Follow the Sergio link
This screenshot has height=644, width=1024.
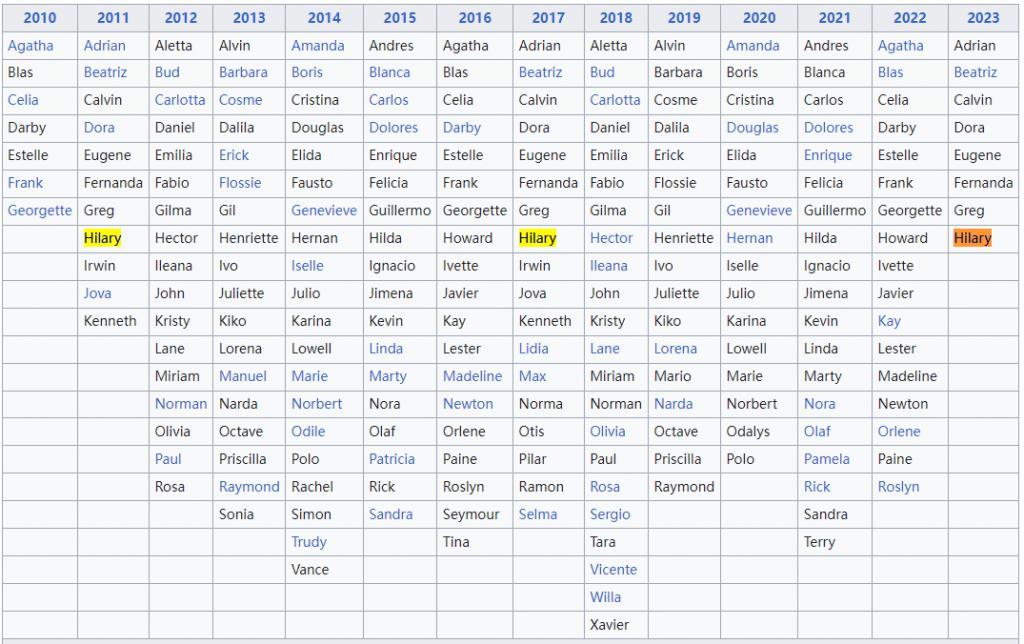pos(610,514)
